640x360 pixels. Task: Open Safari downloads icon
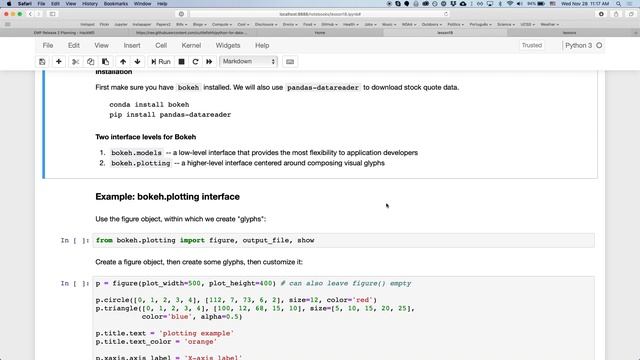pyautogui.click(x=601, y=14)
